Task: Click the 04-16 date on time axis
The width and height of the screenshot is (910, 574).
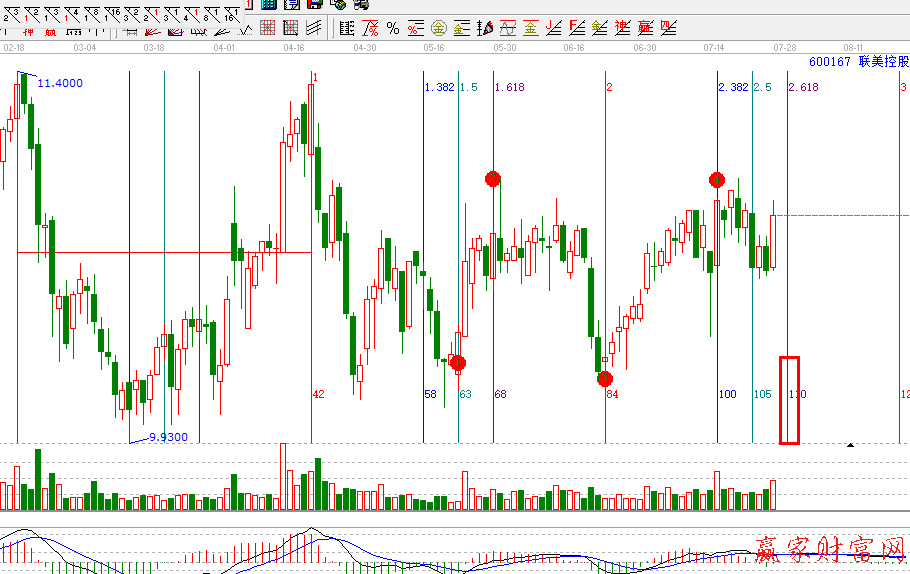Action: point(294,47)
